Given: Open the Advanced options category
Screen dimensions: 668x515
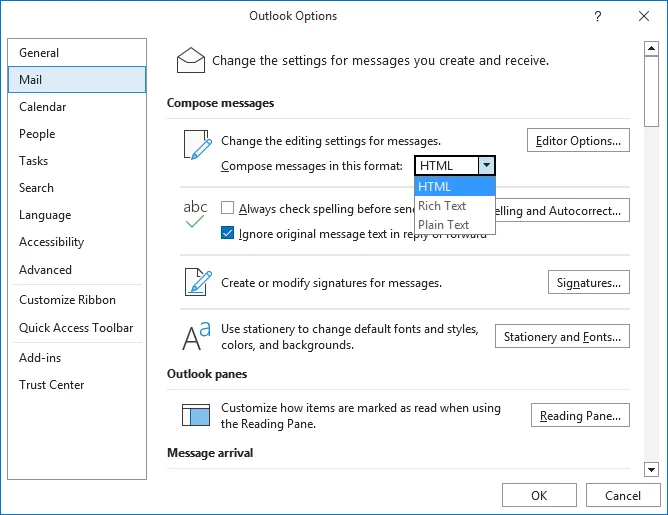Looking at the screenshot, I should point(77,270).
